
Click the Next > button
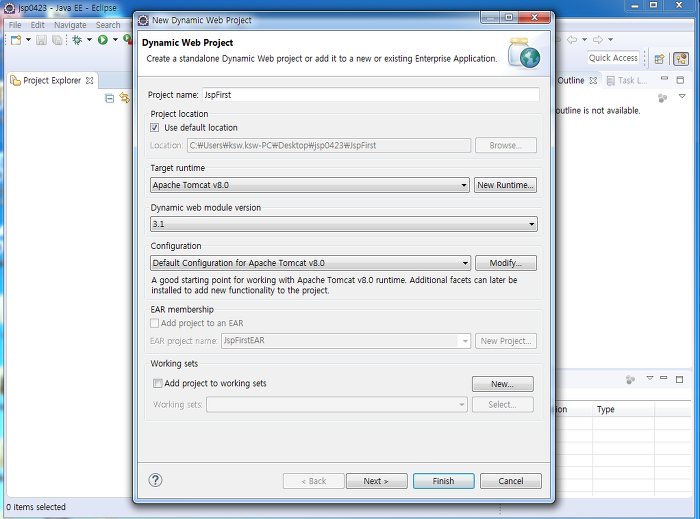tap(376, 481)
